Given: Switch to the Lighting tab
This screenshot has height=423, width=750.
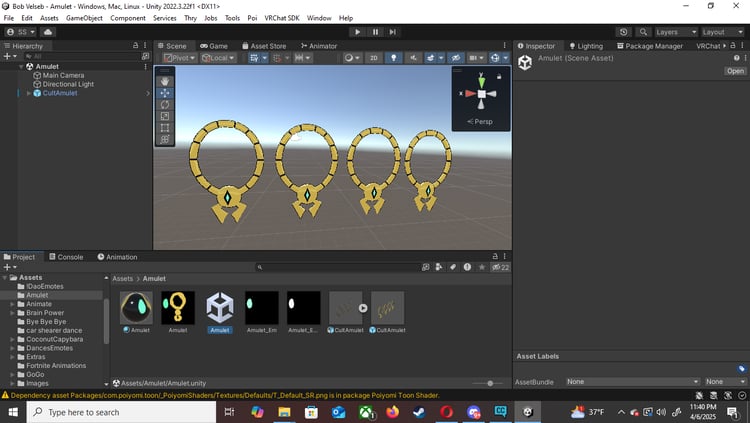Looking at the screenshot, I should point(585,46).
